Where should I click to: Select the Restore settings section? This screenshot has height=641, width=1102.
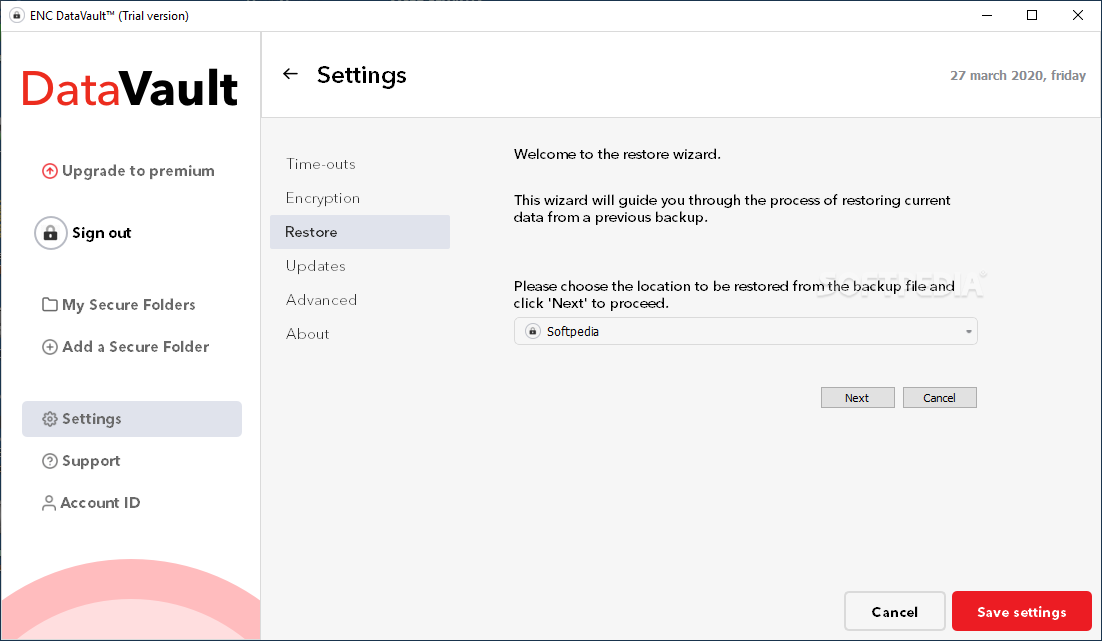(360, 232)
